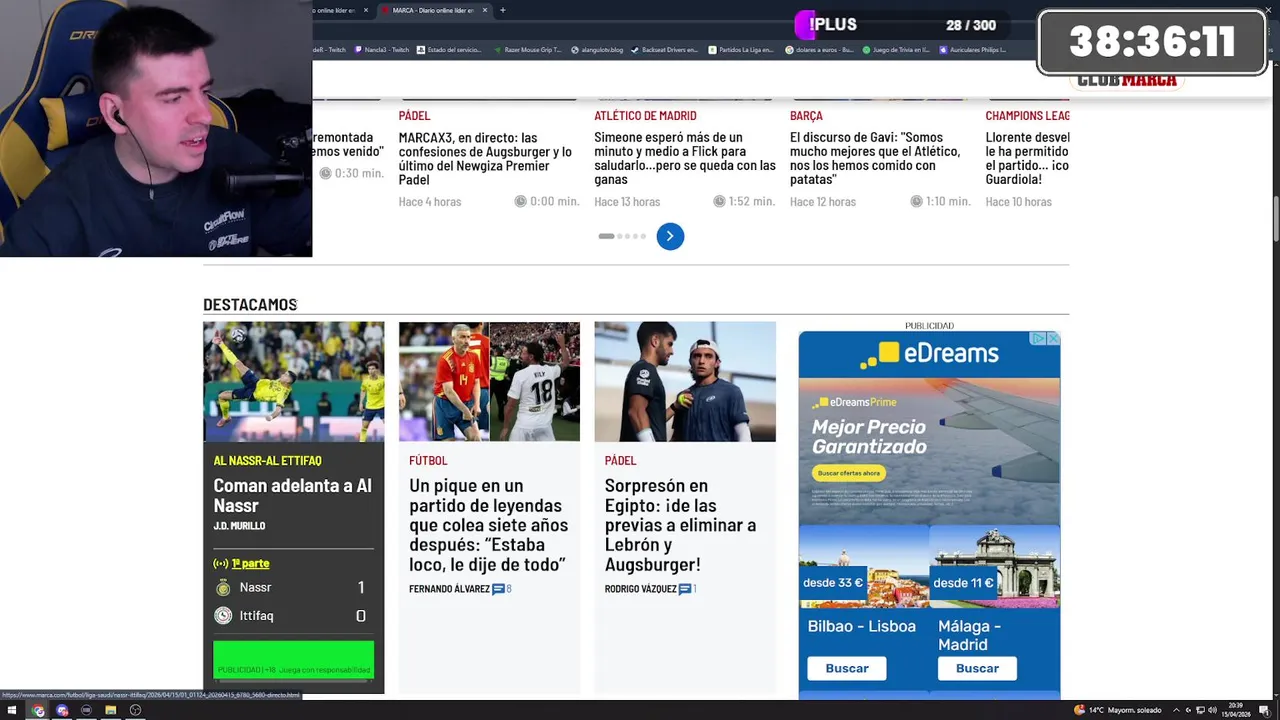Click the page vertical scrollbar
The image size is (1280, 720).
point(1276,220)
